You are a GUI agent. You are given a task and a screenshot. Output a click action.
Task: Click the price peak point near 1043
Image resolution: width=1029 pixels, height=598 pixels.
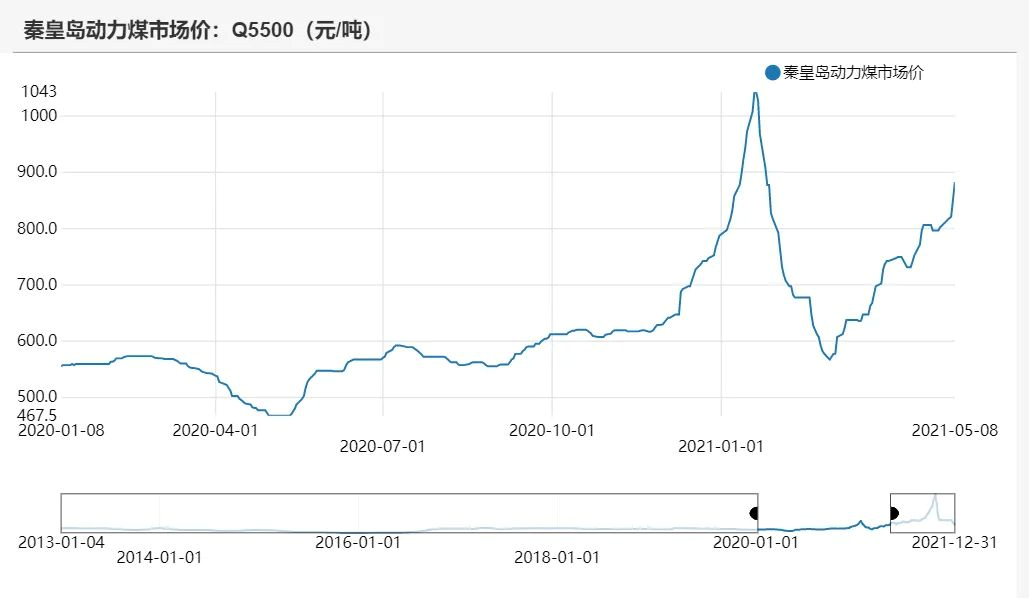[755, 93]
